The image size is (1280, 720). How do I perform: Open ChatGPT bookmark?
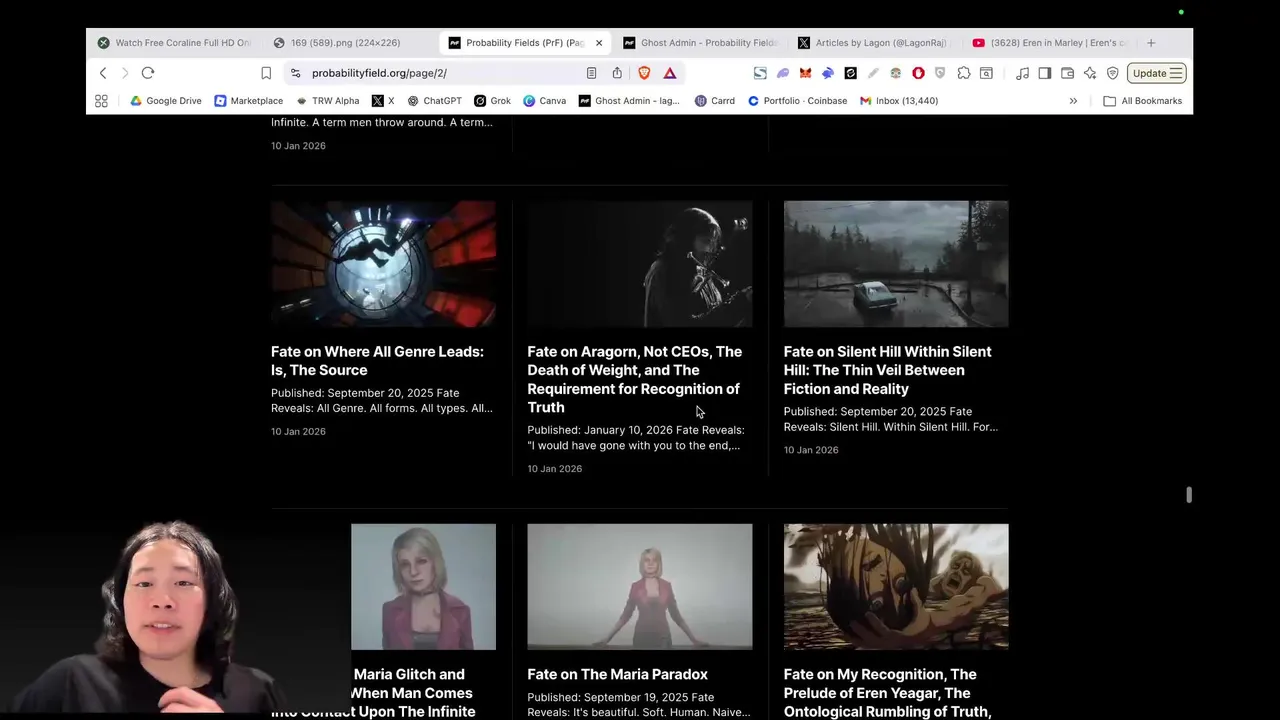coord(434,101)
